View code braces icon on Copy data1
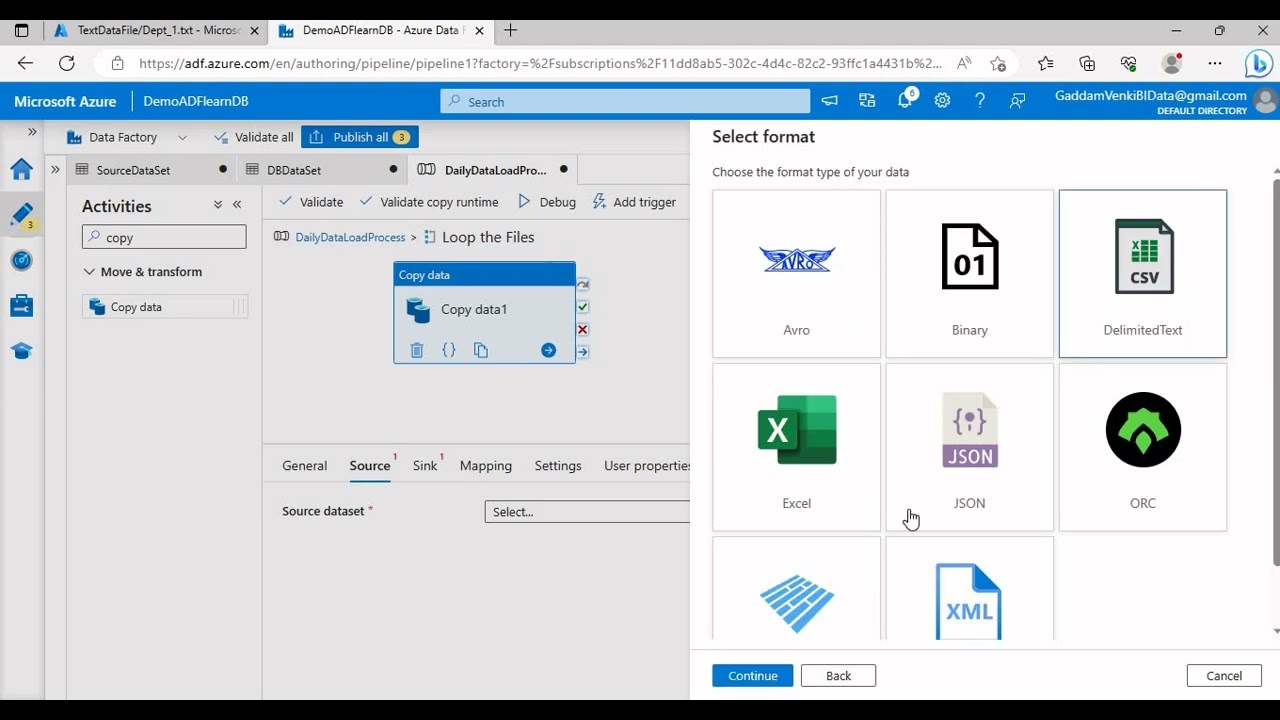This screenshot has width=1280, height=720. [449, 350]
